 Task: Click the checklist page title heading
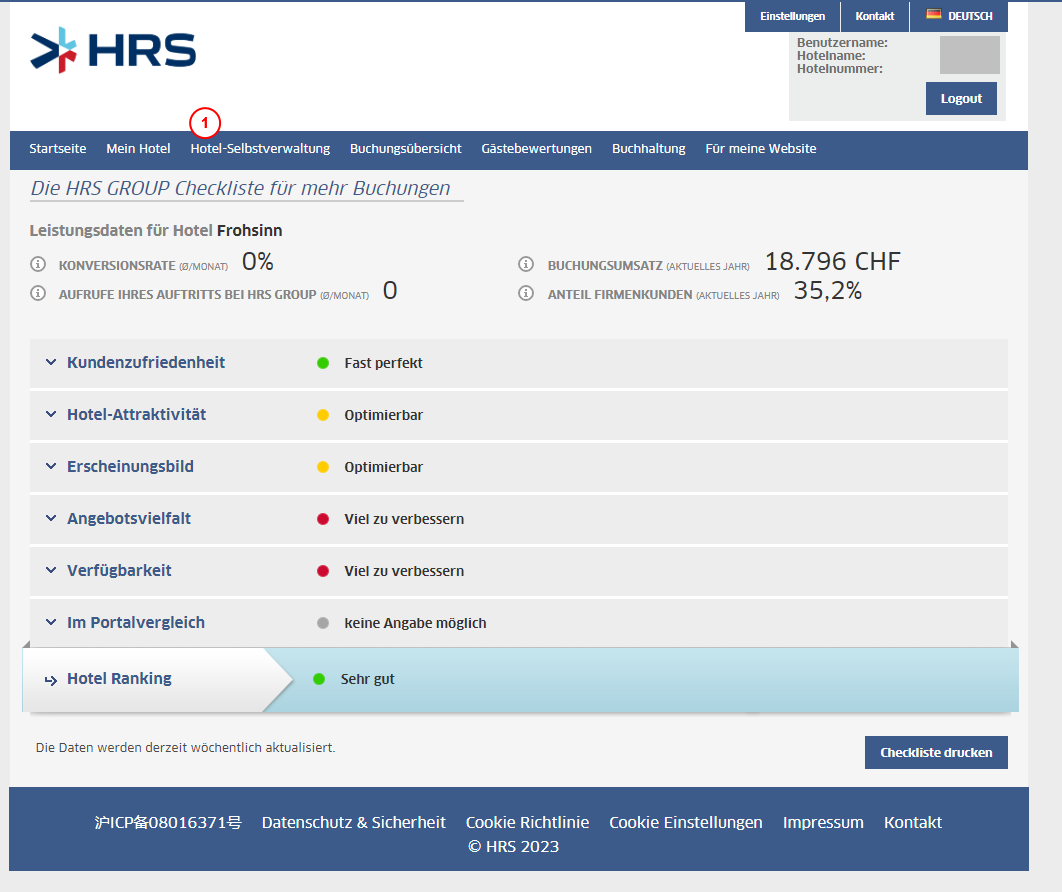240,188
